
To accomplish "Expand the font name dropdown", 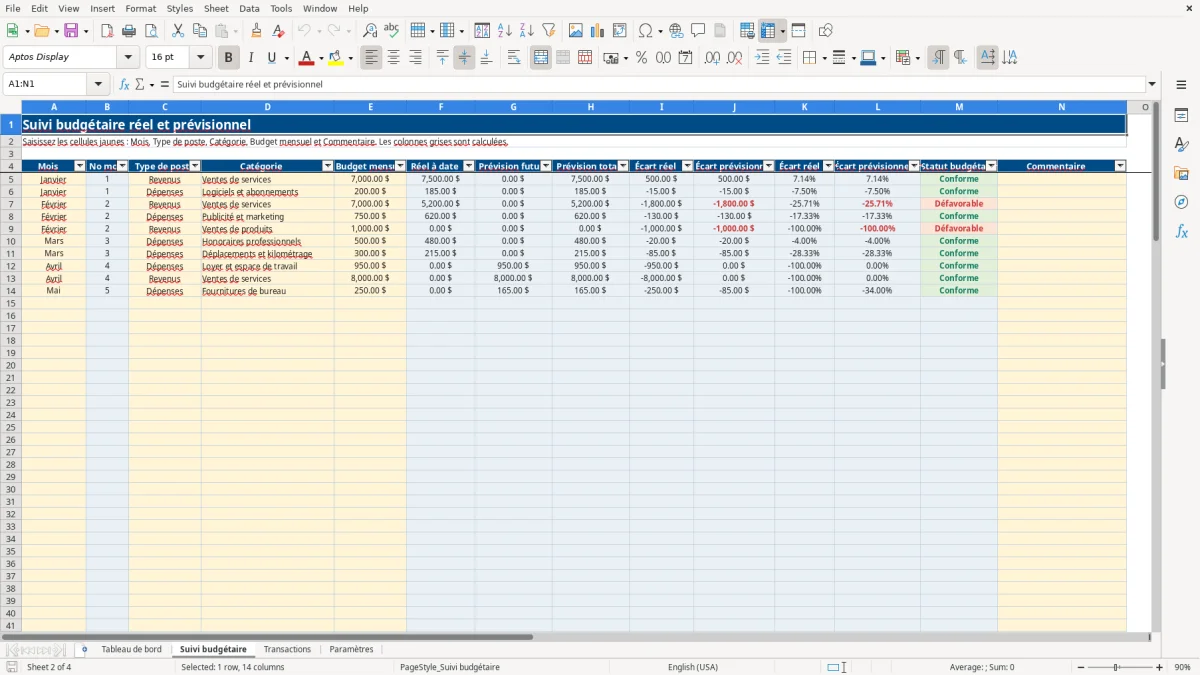I will 128,58.
